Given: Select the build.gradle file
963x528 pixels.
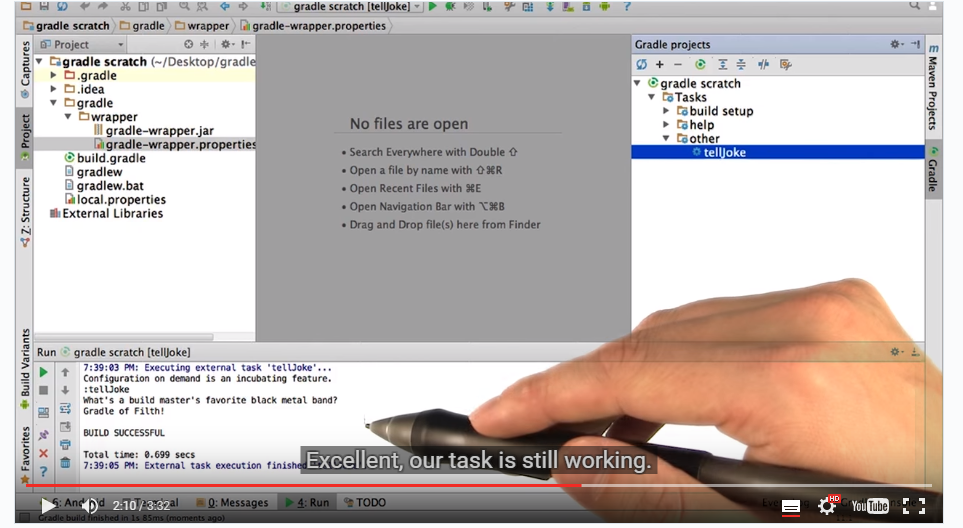Looking at the screenshot, I should point(105,158).
